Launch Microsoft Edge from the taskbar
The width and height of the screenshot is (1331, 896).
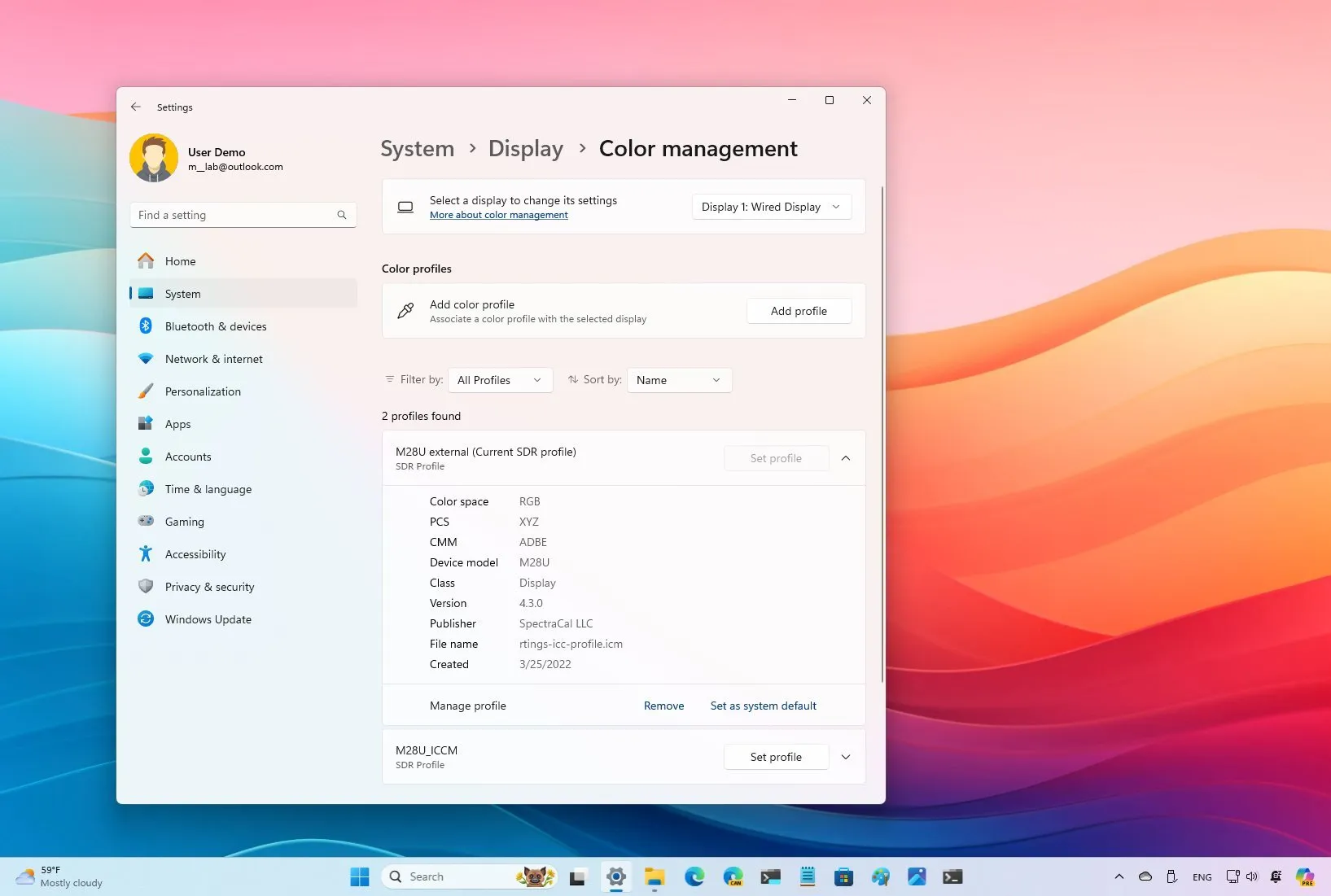click(x=694, y=876)
